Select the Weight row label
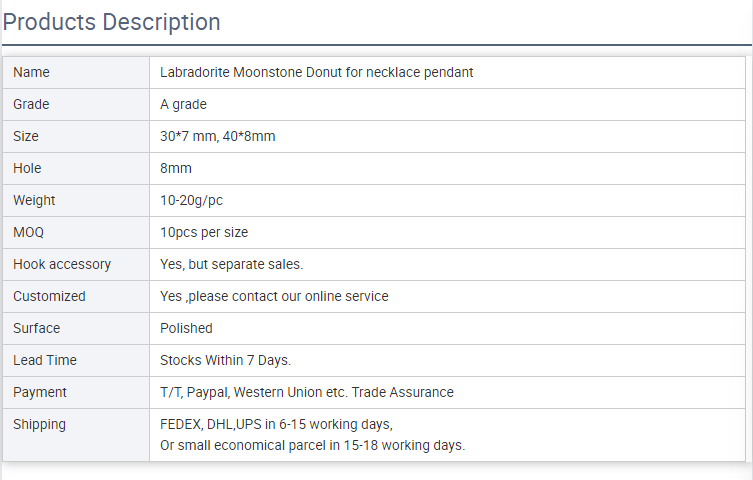 pos(34,200)
